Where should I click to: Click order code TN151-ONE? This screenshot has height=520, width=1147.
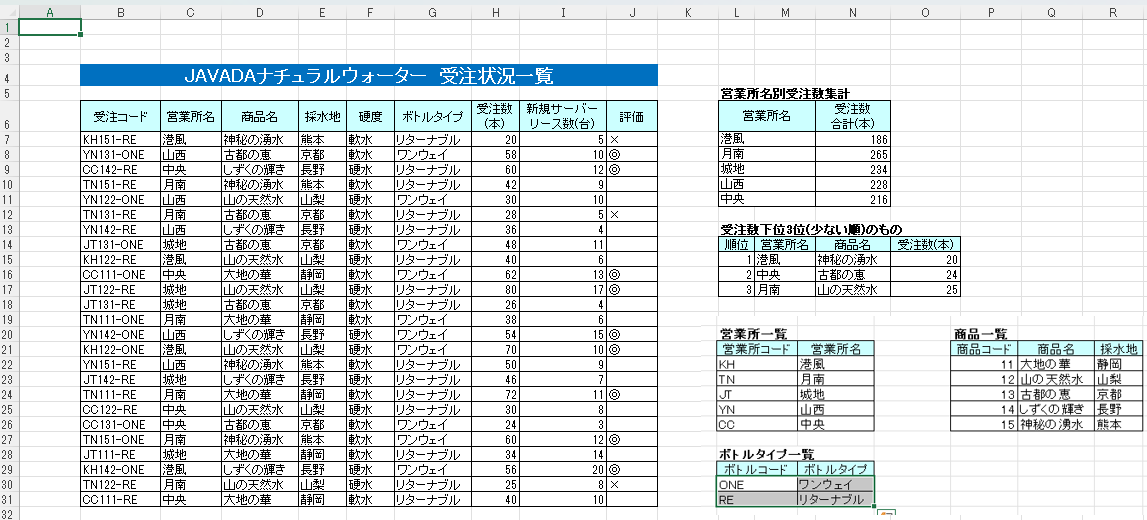click(x=121, y=440)
